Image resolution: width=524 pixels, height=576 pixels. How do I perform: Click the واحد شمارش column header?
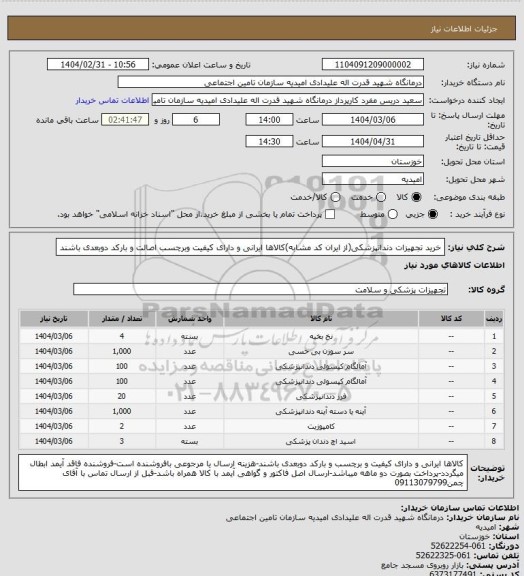[190, 319]
